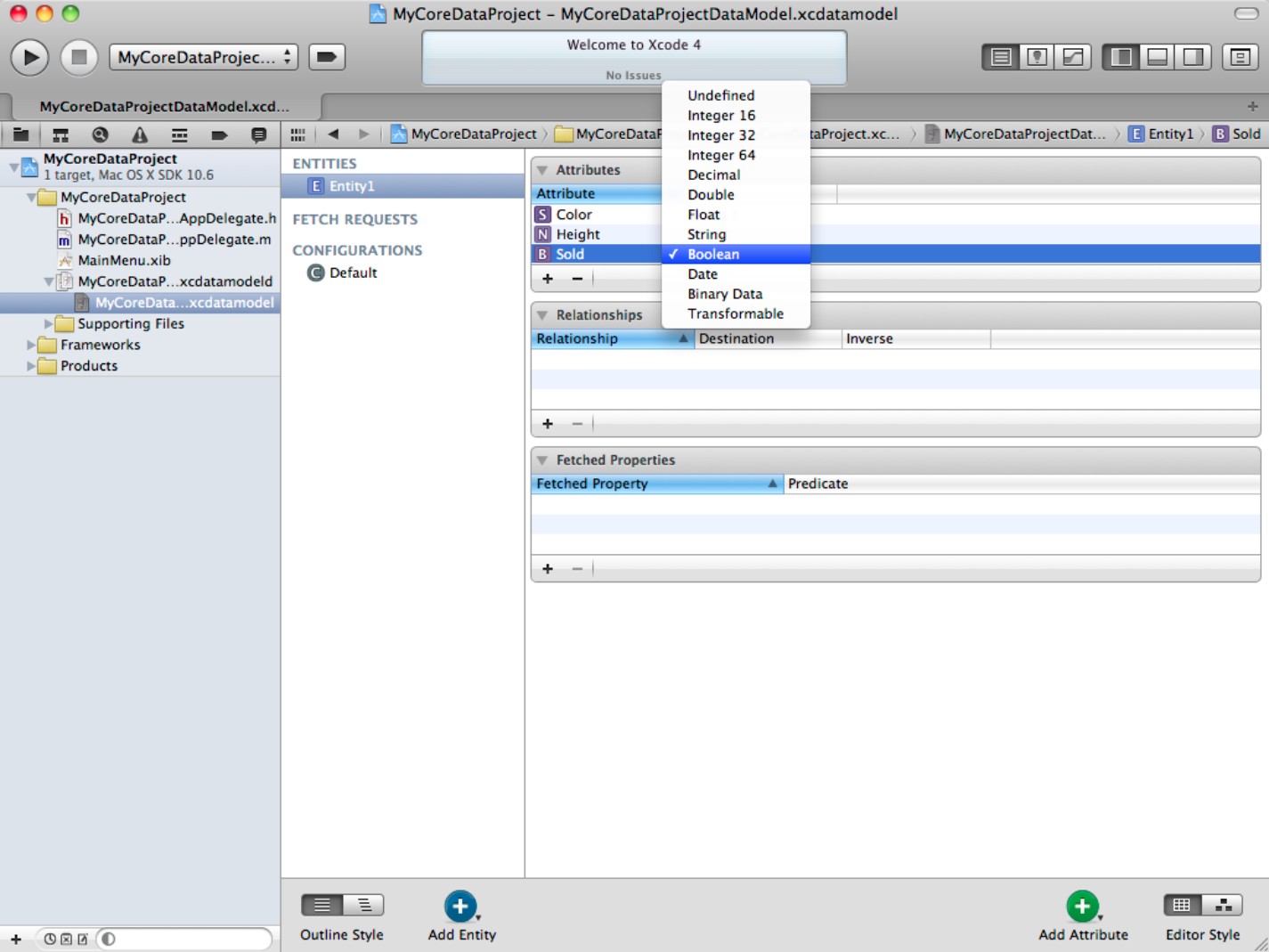
Task: Collapse the xcdatamodeld bundle
Action: pyautogui.click(x=48, y=281)
